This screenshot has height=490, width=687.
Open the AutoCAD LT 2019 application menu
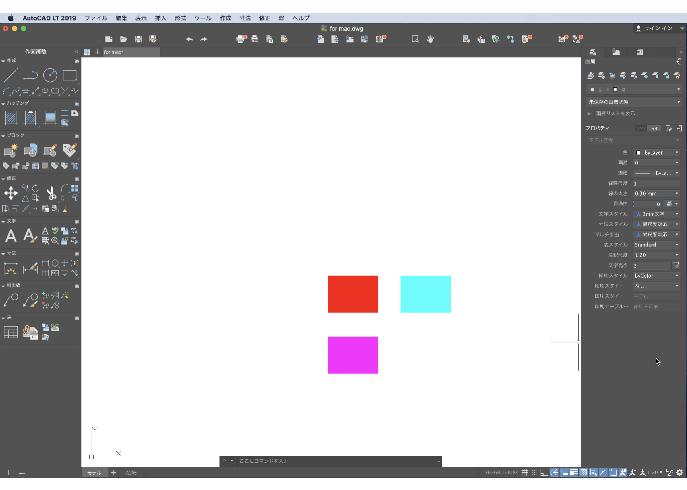tap(49, 18)
